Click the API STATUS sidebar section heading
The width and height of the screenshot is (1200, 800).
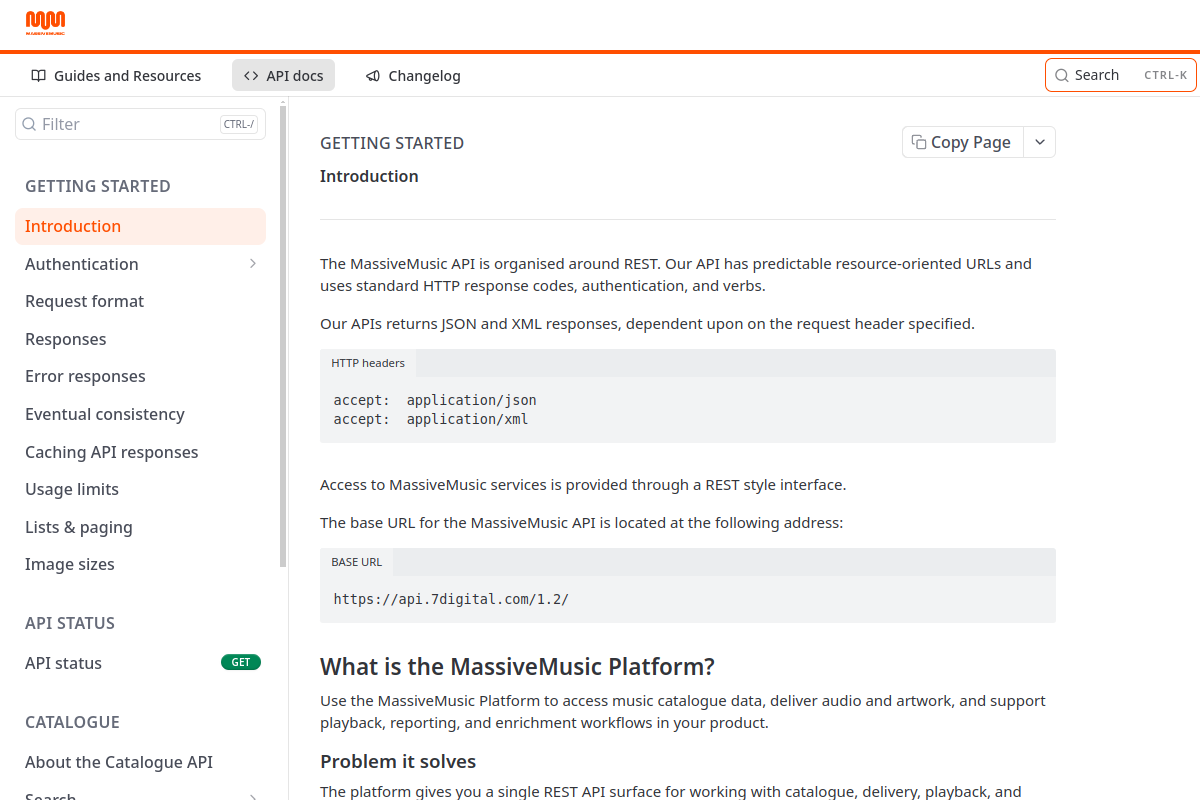click(70, 623)
